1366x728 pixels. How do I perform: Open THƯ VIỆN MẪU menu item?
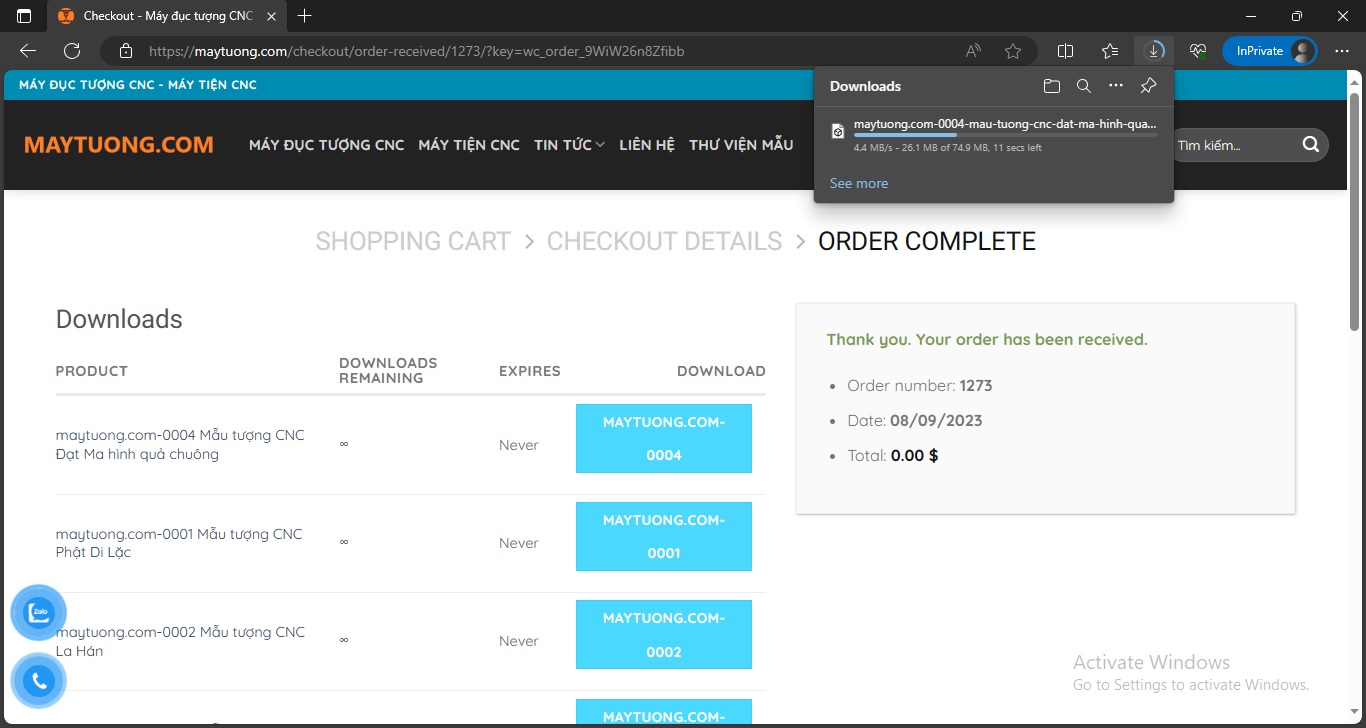click(x=741, y=145)
